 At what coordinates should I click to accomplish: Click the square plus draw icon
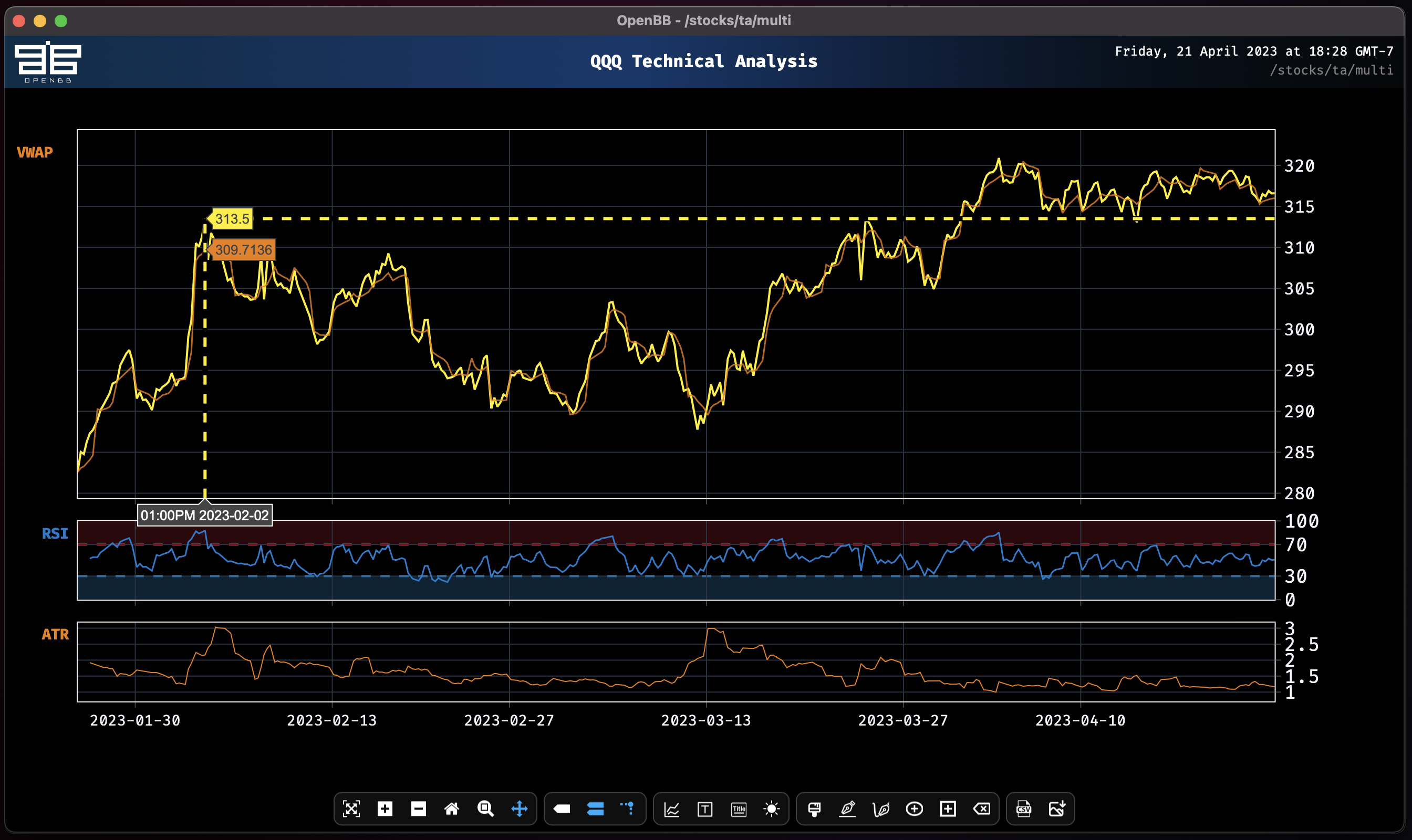tap(948, 809)
